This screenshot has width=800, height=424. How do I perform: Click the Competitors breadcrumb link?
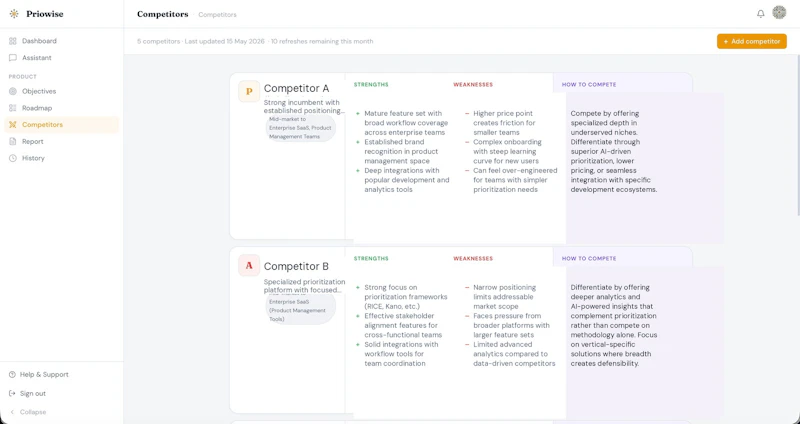pyautogui.click(x=217, y=15)
